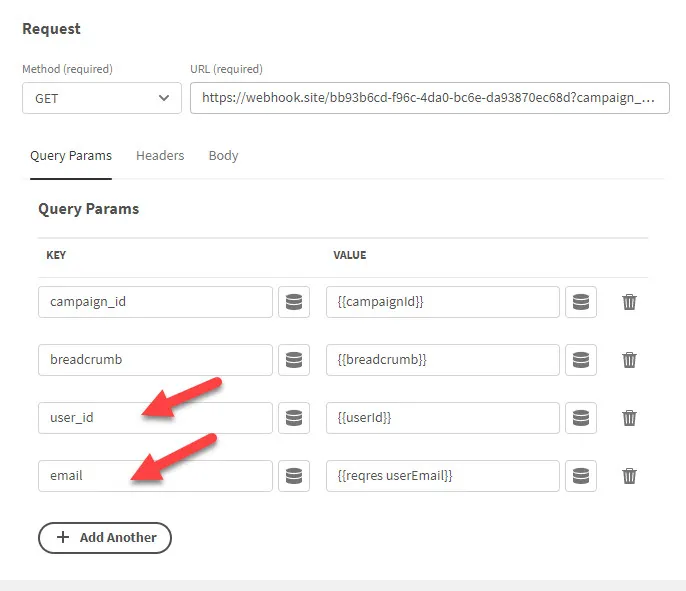Click the campaign_id key field
This screenshot has height=591, width=686.
[155, 302]
